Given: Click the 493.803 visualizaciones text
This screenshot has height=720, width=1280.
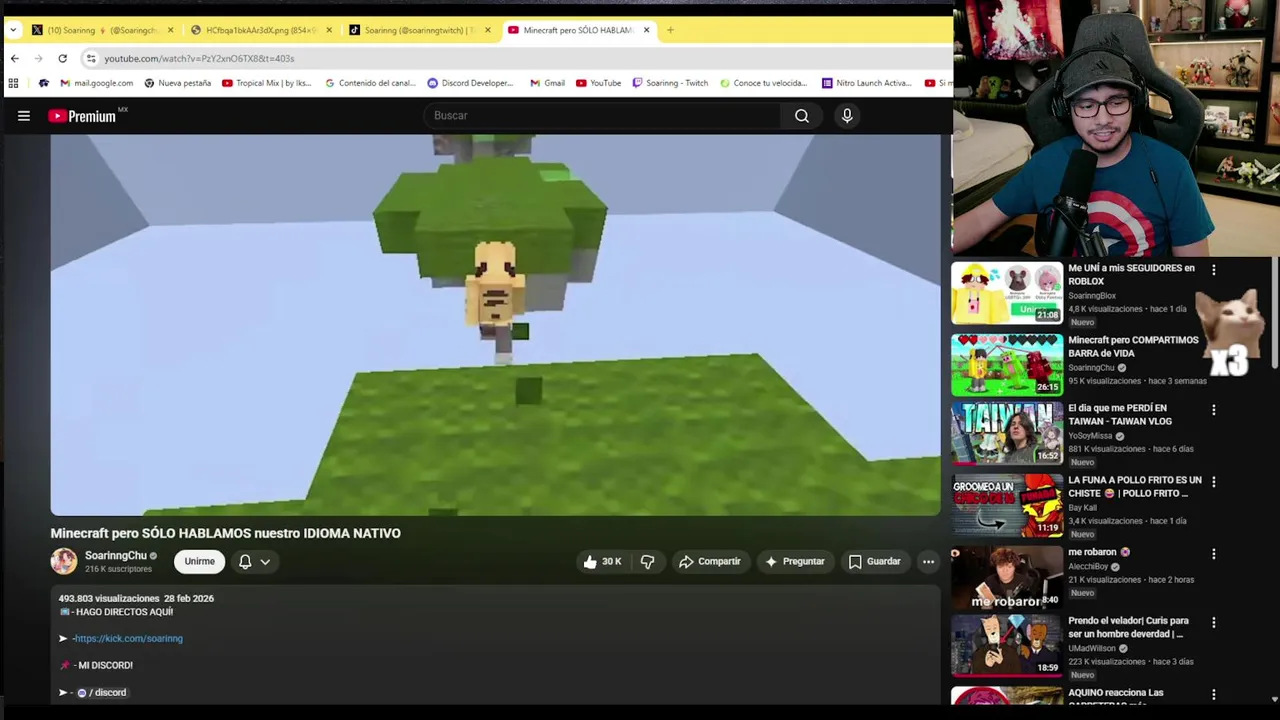Looking at the screenshot, I should coord(109,598).
